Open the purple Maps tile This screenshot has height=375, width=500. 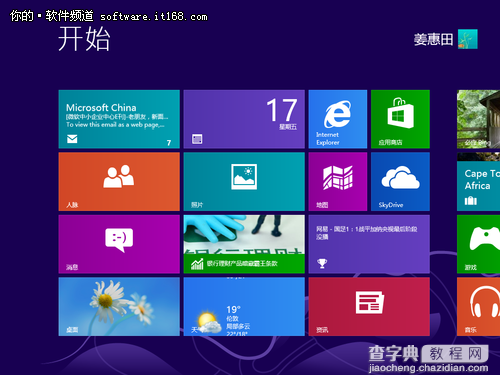click(338, 182)
